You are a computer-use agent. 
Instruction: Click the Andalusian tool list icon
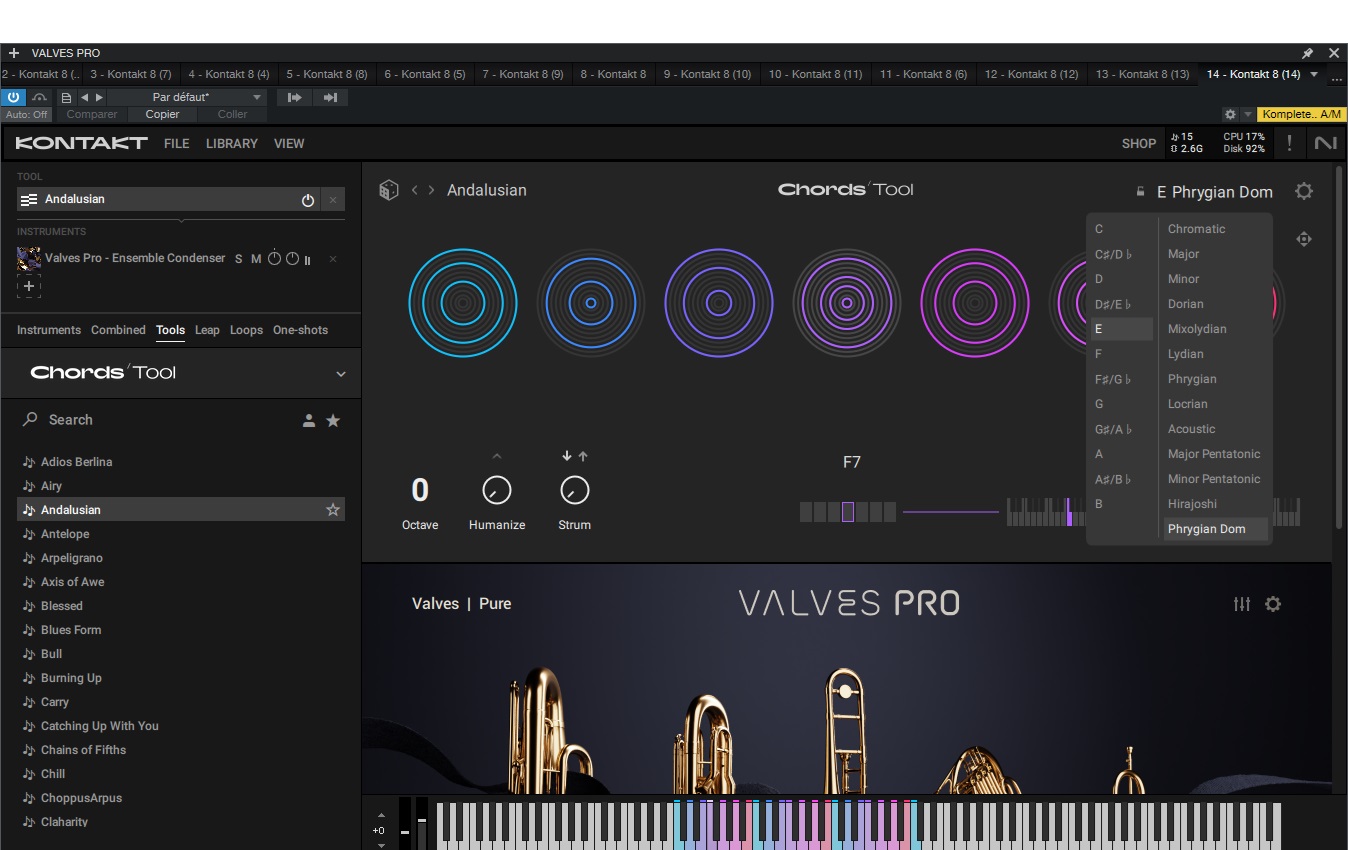click(x=29, y=200)
